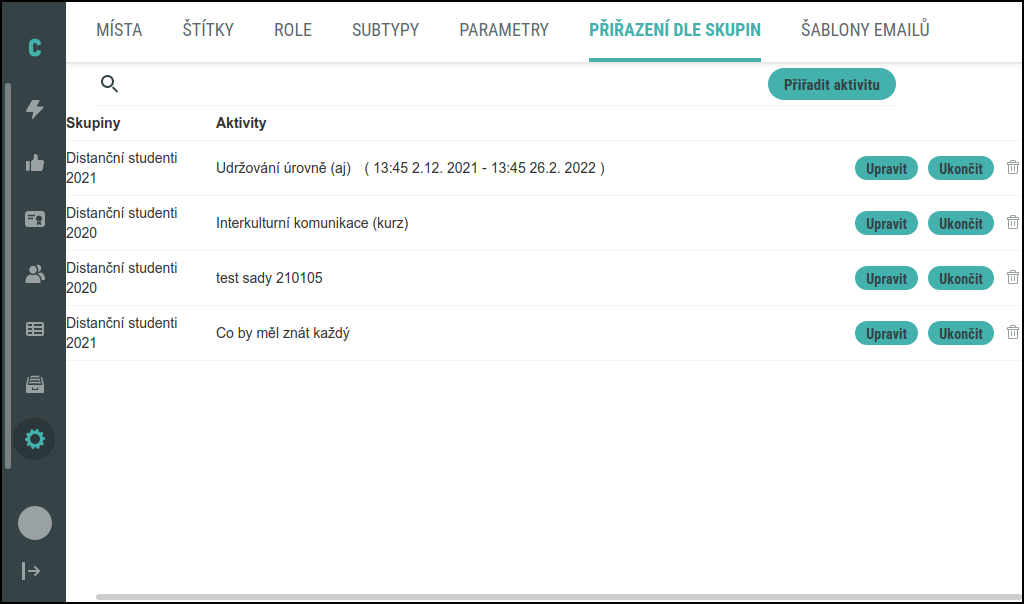The width and height of the screenshot is (1024, 604).
Task: Click the C logo in the sidebar
Action: pos(35,48)
